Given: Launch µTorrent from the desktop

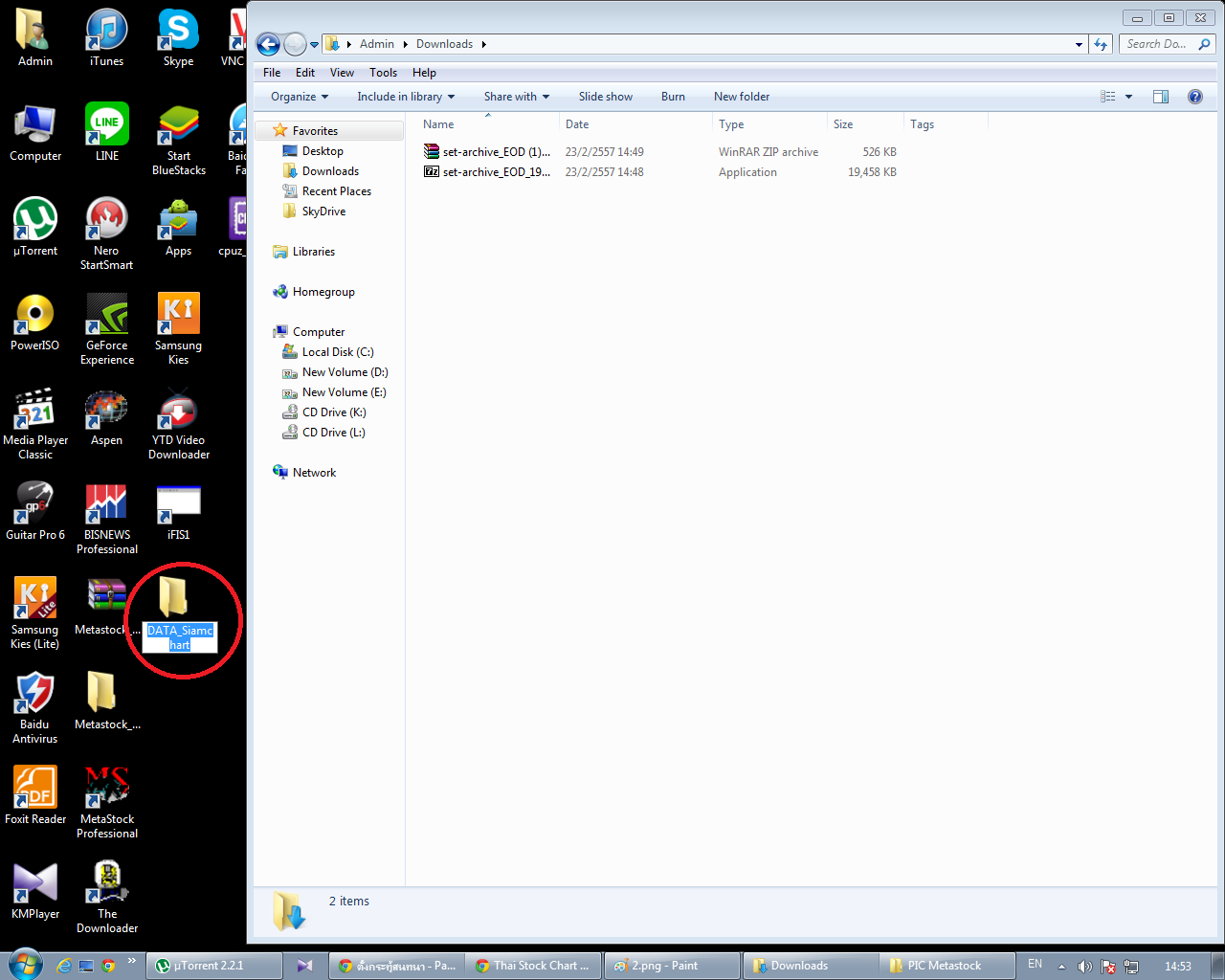Looking at the screenshot, I should pos(35,227).
